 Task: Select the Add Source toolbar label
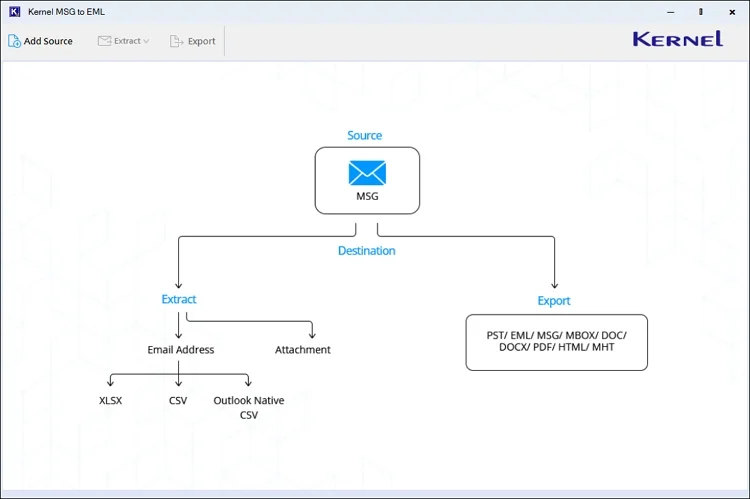click(x=48, y=42)
